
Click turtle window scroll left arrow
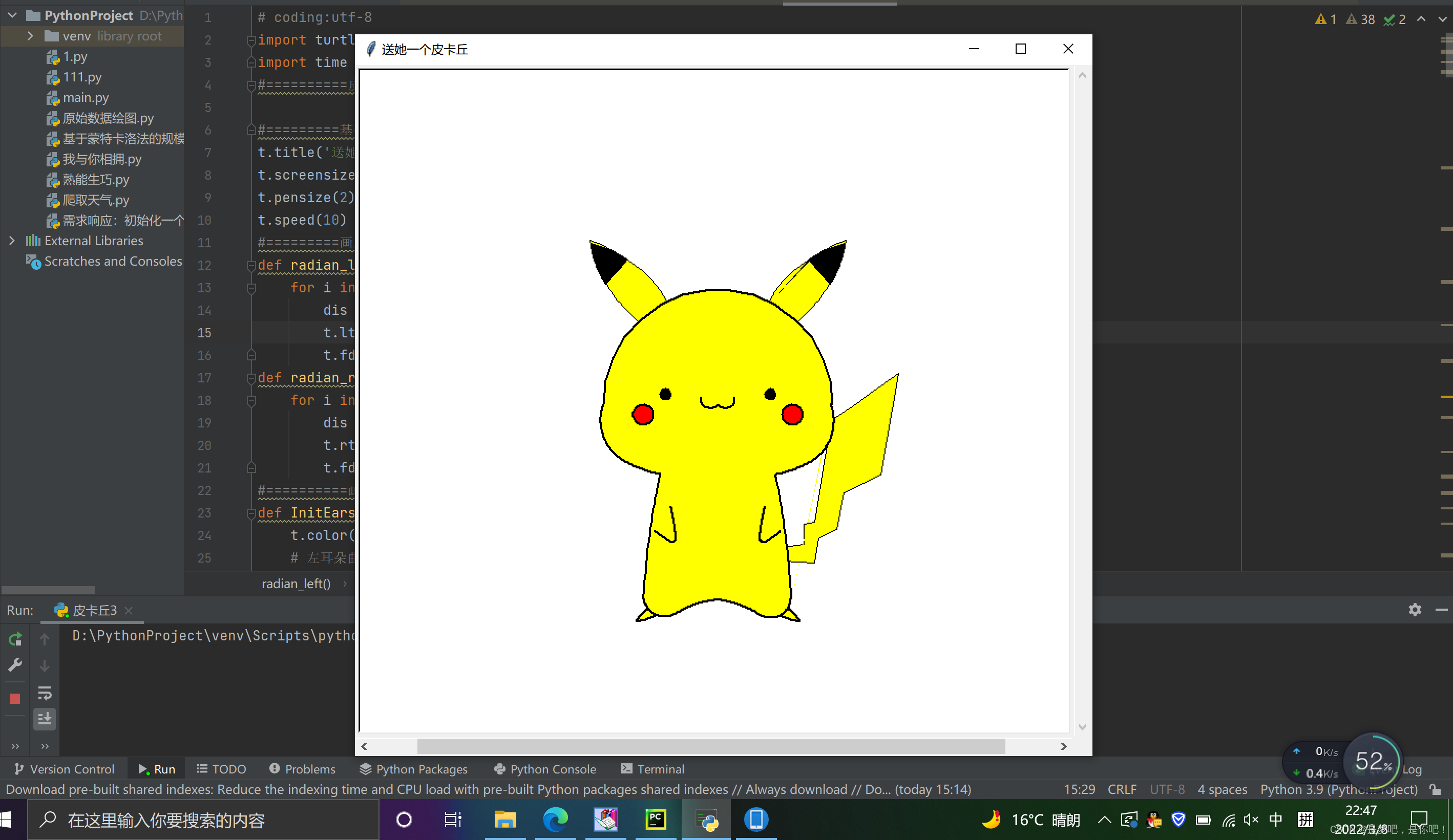[365, 746]
